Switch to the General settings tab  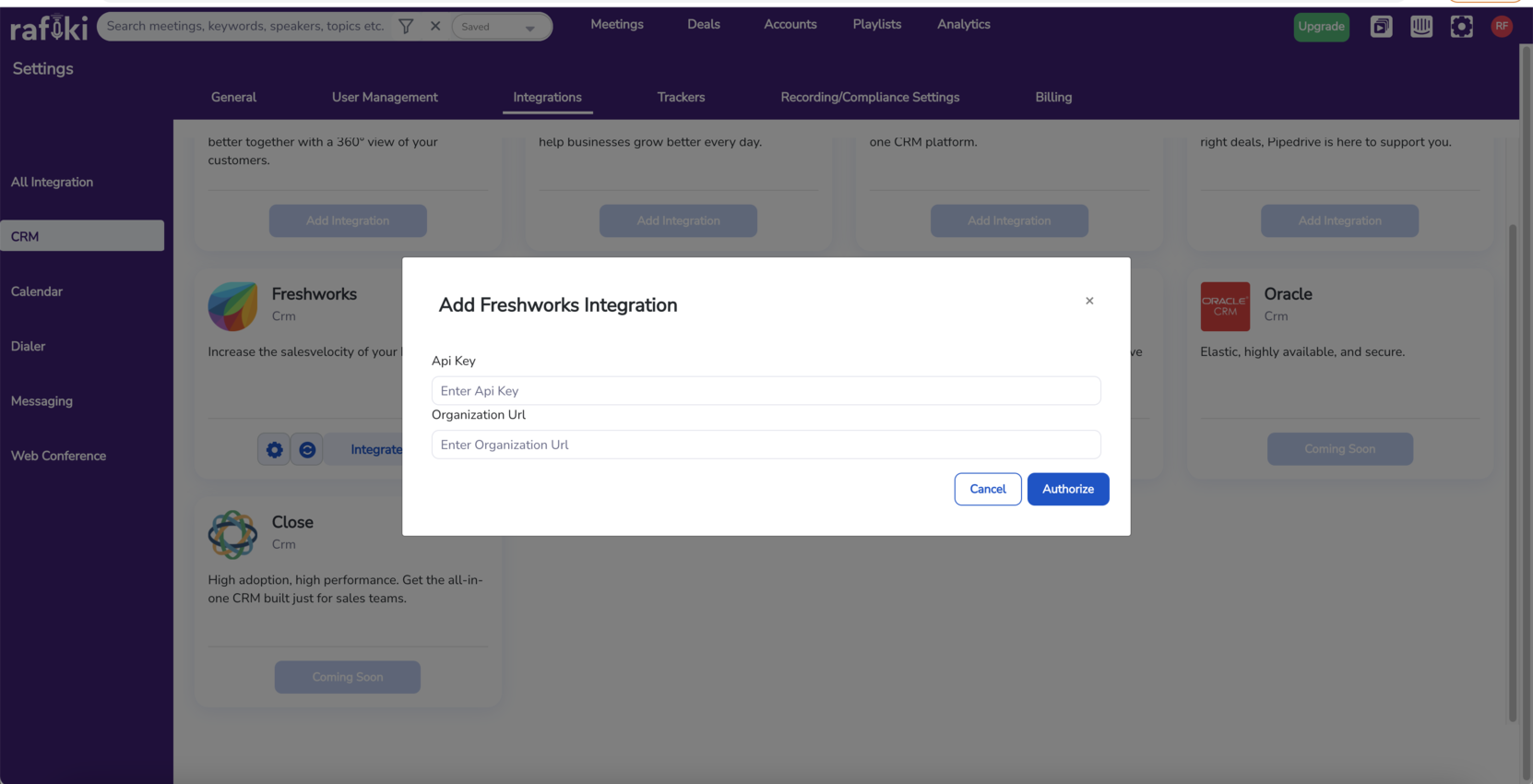point(233,97)
